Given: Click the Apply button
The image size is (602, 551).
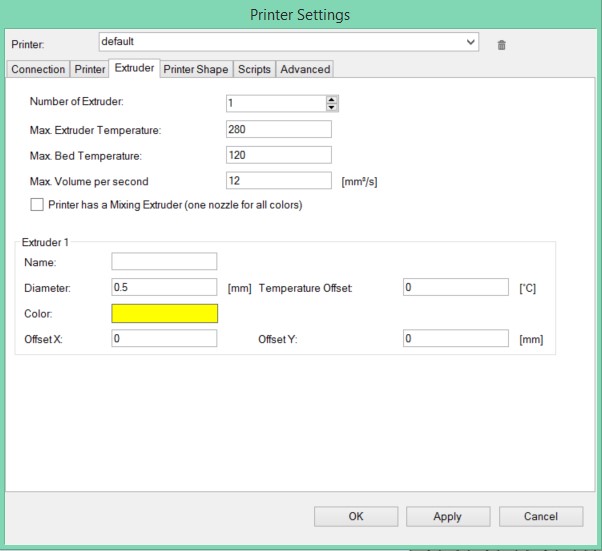Looking at the screenshot, I should (x=448, y=516).
